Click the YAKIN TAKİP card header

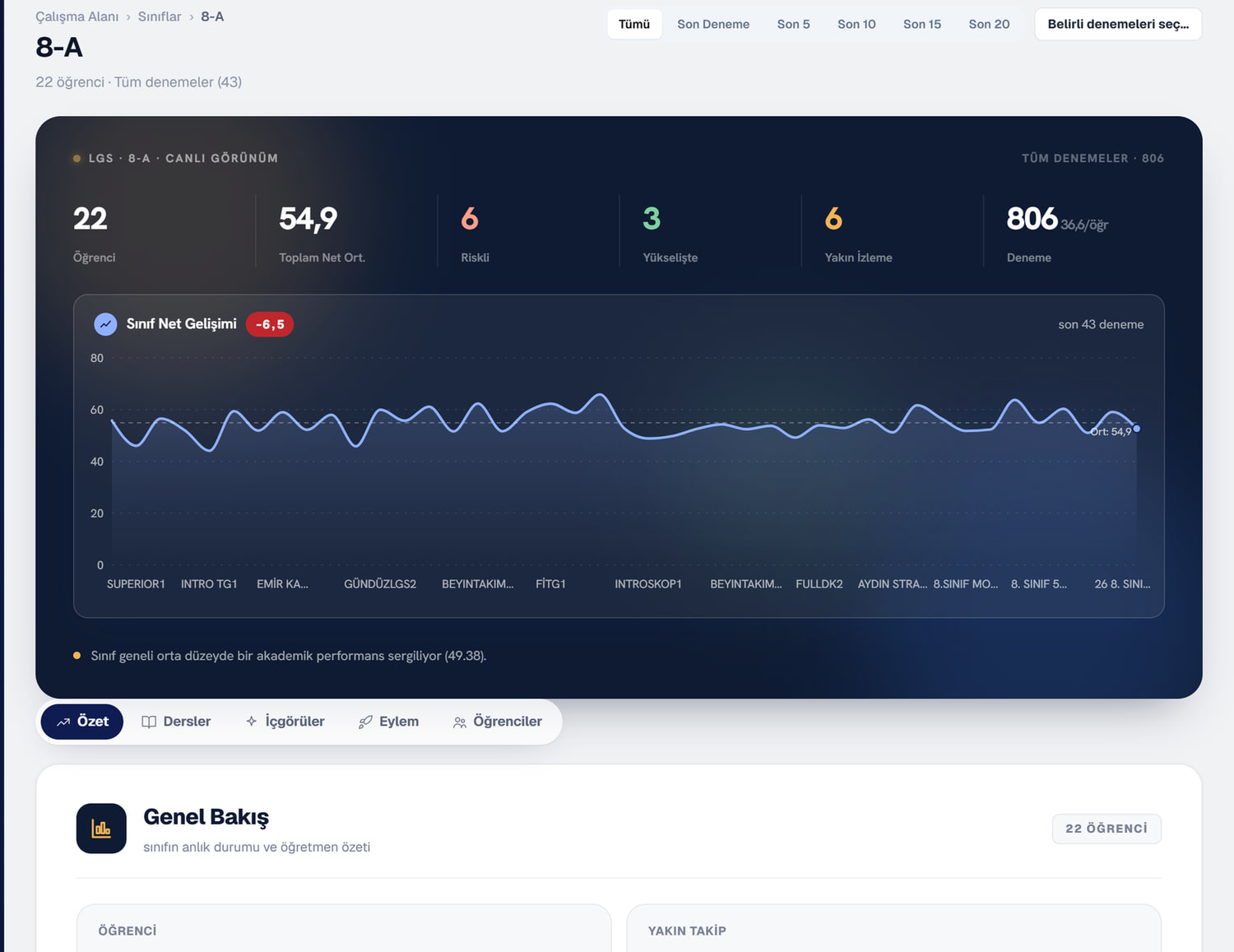click(x=687, y=931)
